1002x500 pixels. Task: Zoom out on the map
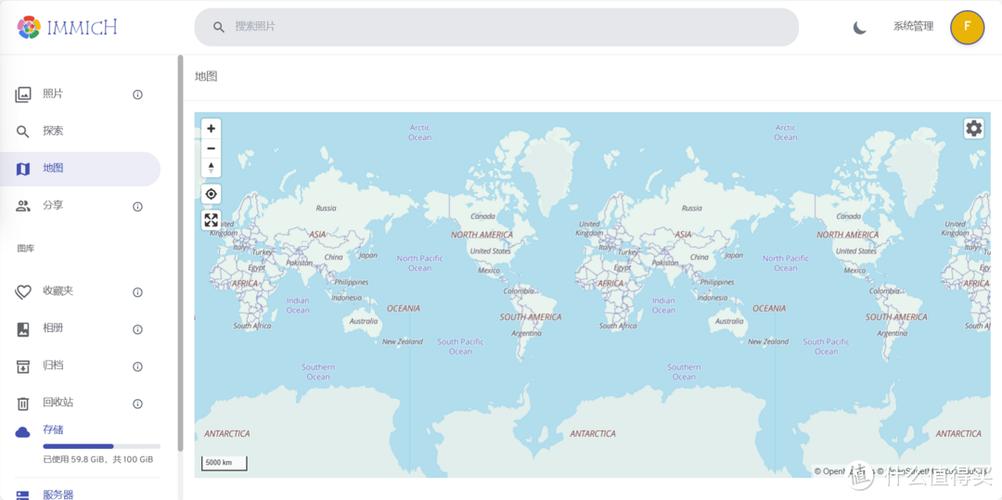(x=211, y=148)
